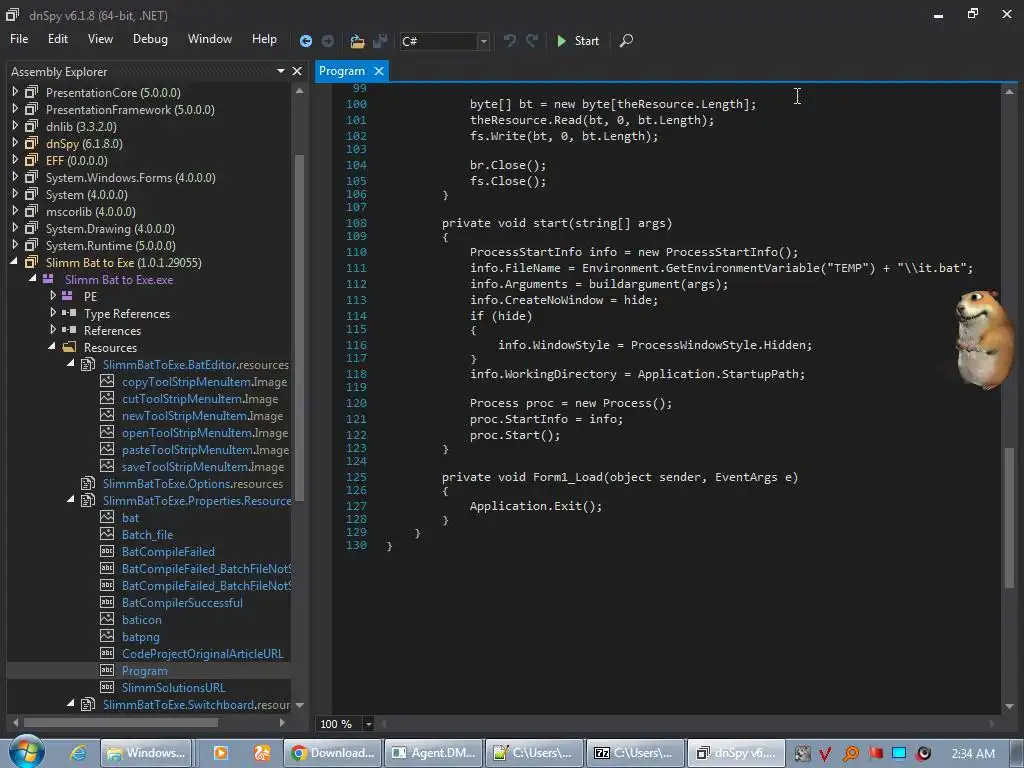Open the Help menu
This screenshot has width=1024, height=768.
[264, 39]
